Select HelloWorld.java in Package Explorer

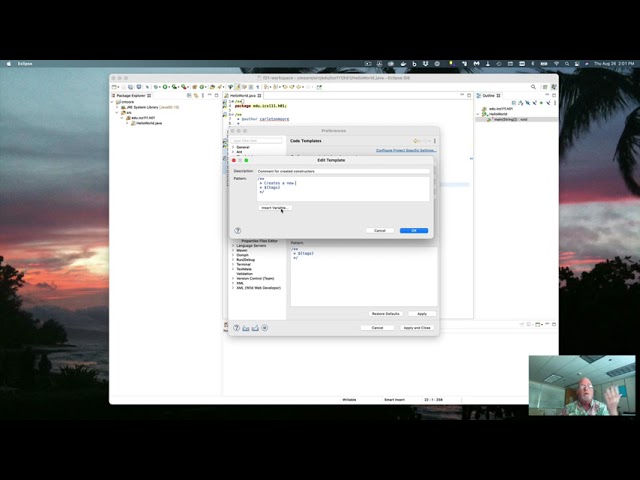point(149,123)
